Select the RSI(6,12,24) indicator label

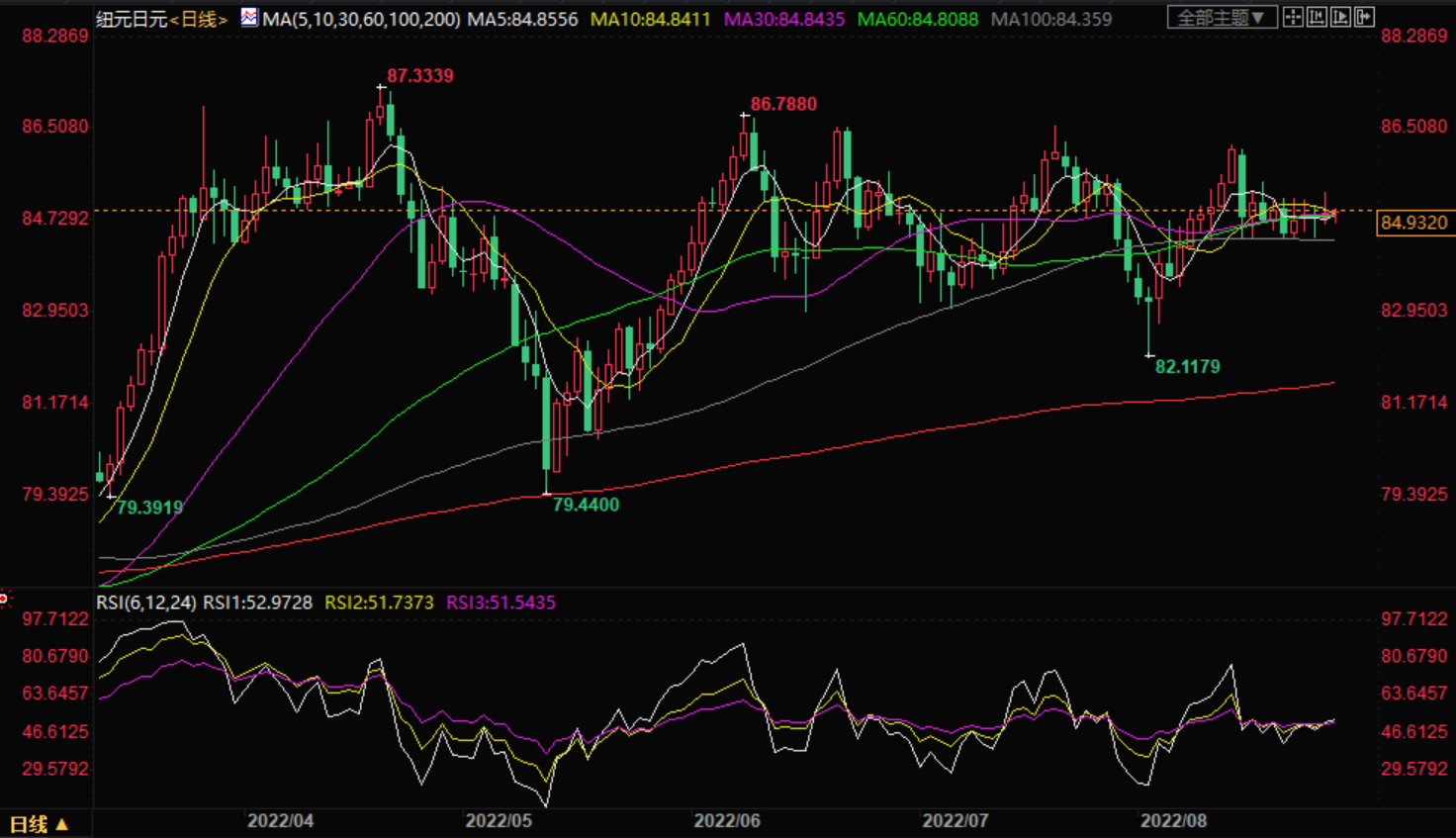click(x=146, y=603)
